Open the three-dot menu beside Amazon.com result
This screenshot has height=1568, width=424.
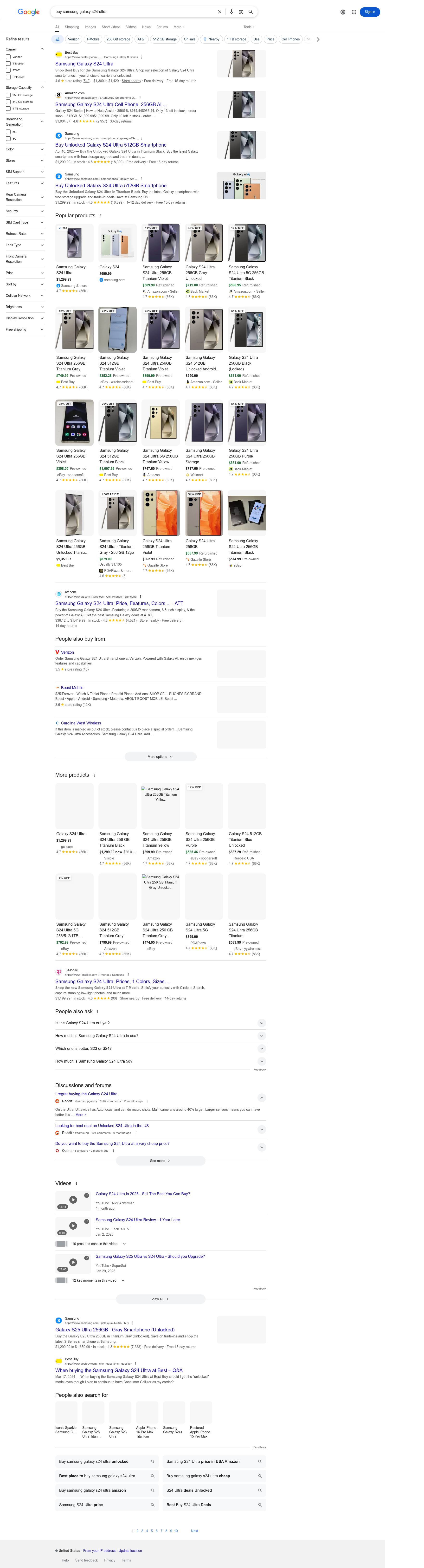click(x=140, y=97)
